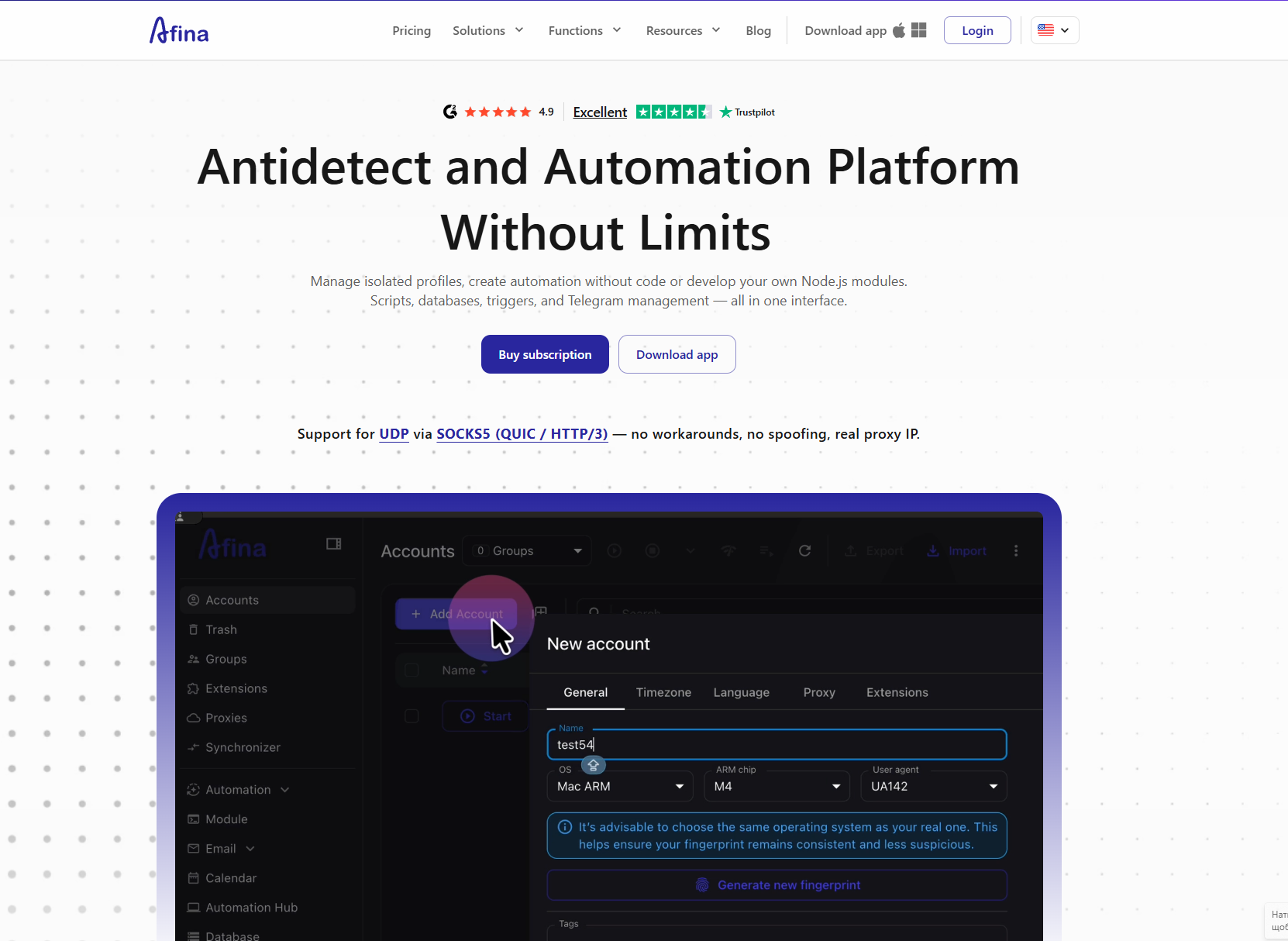The height and width of the screenshot is (941, 1288).
Task: Click the refresh icon in Accounts toolbar
Action: [x=805, y=550]
